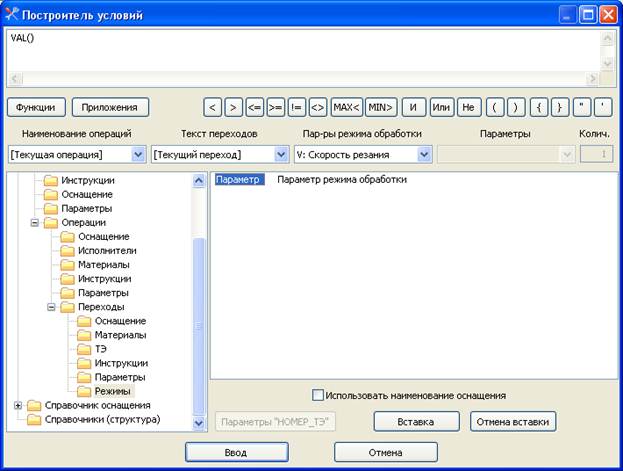Screen dimensions: 623x471
Task: Insert a single quote character
Action: point(603,107)
